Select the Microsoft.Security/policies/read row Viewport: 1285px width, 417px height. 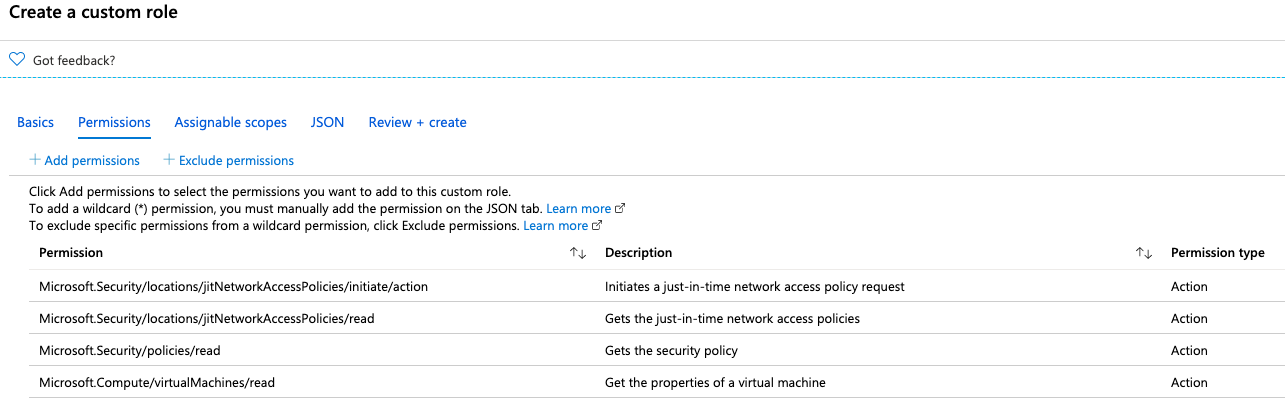[x=136, y=351]
